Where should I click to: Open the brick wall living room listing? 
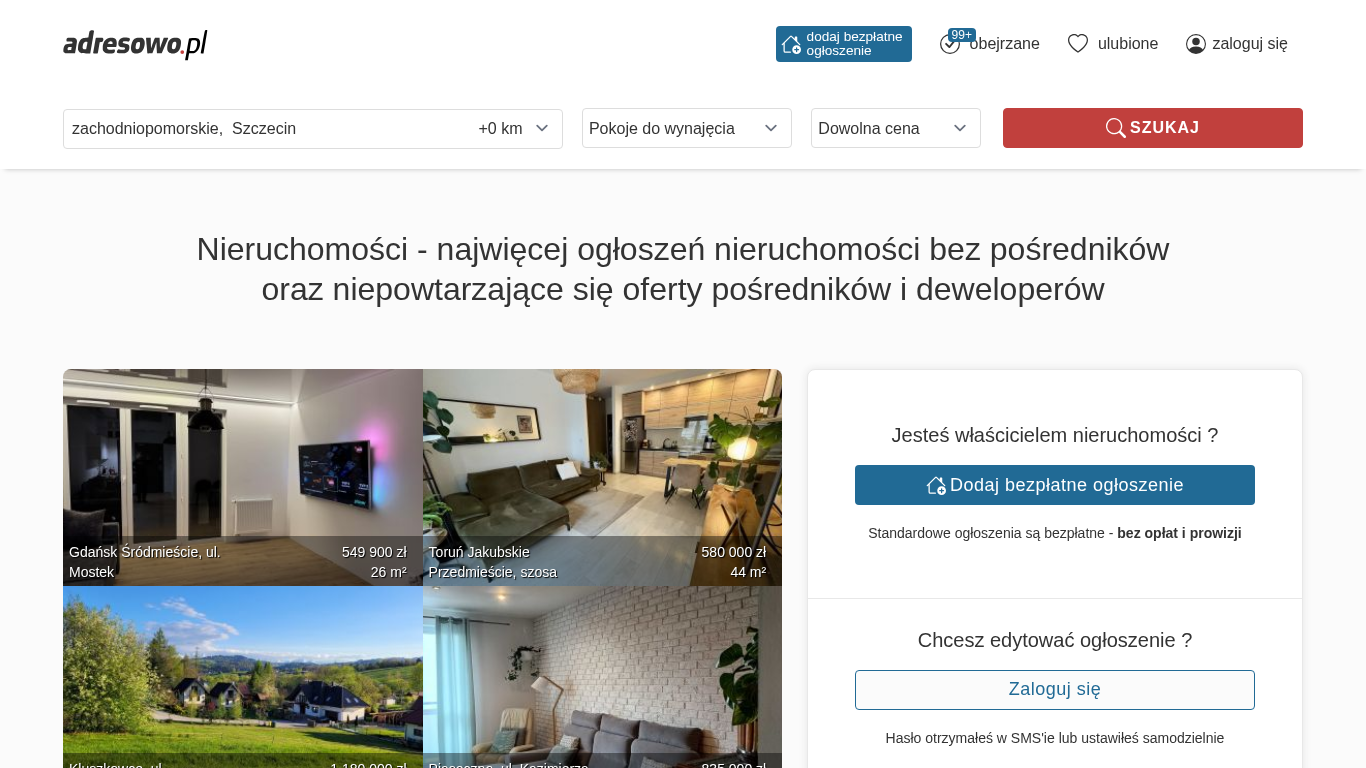tap(602, 677)
